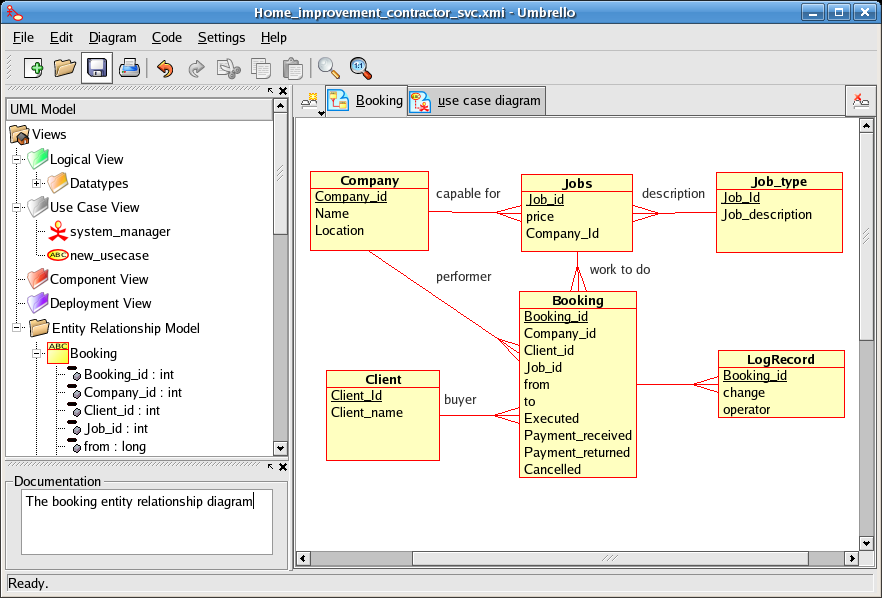This screenshot has height=598, width=882.
Task: Click tree view scroll down arrow
Action: (x=280, y=448)
